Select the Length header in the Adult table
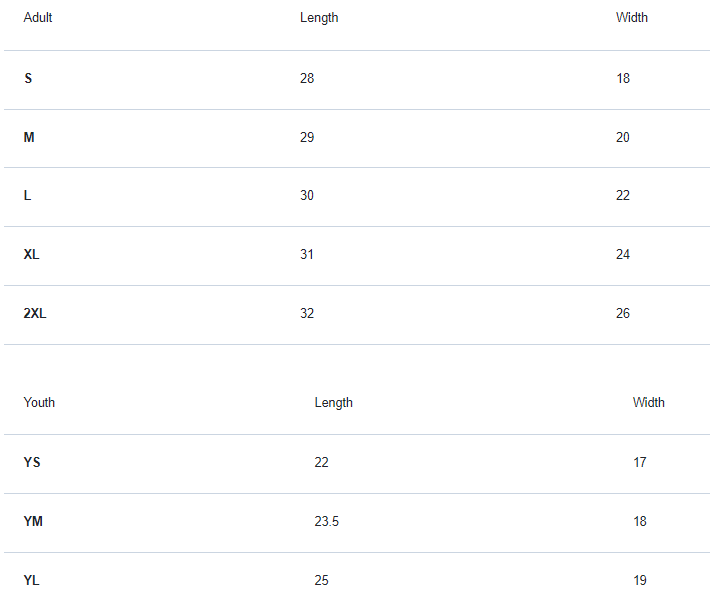The image size is (710, 609). 319,18
